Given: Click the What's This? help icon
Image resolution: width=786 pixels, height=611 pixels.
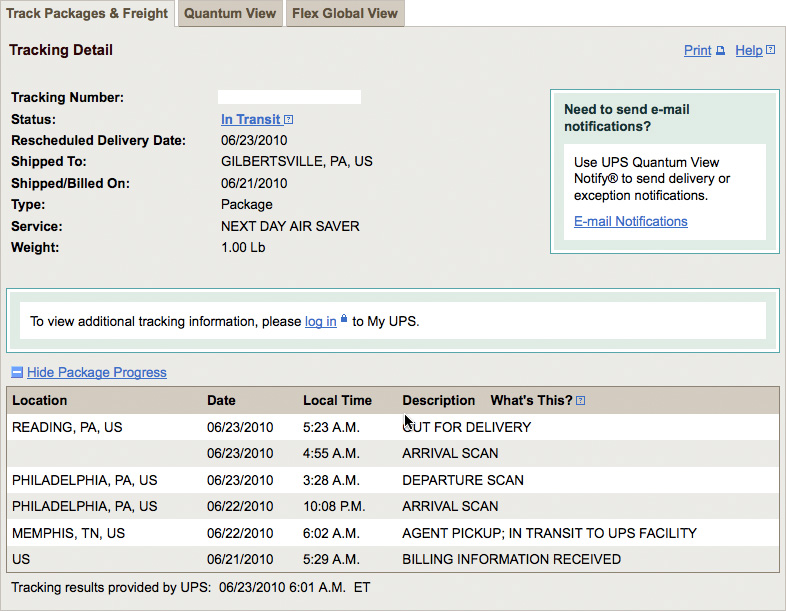Looking at the screenshot, I should point(580,400).
